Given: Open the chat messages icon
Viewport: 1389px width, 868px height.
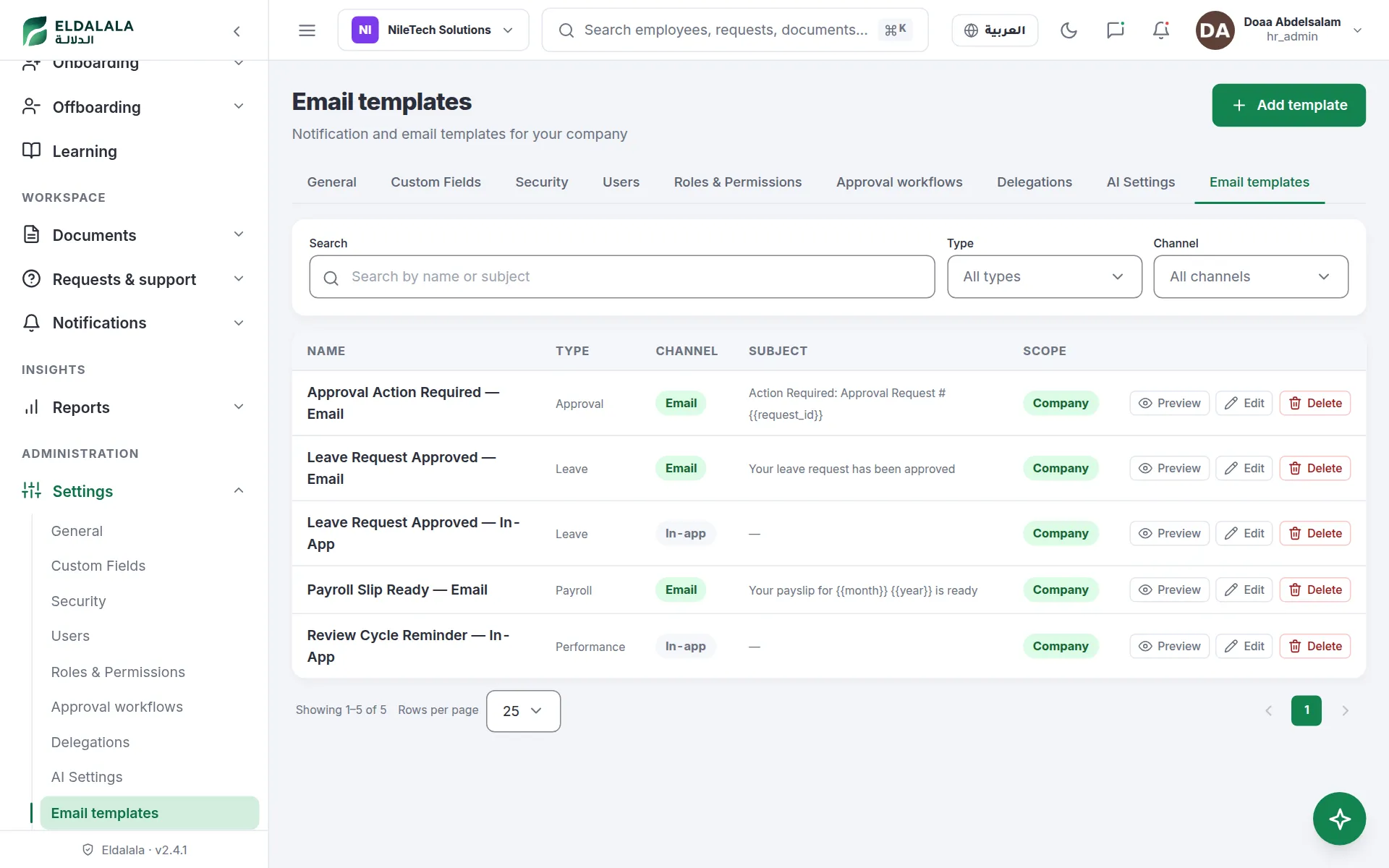Looking at the screenshot, I should pyautogui.click(x=1115, y=30).
